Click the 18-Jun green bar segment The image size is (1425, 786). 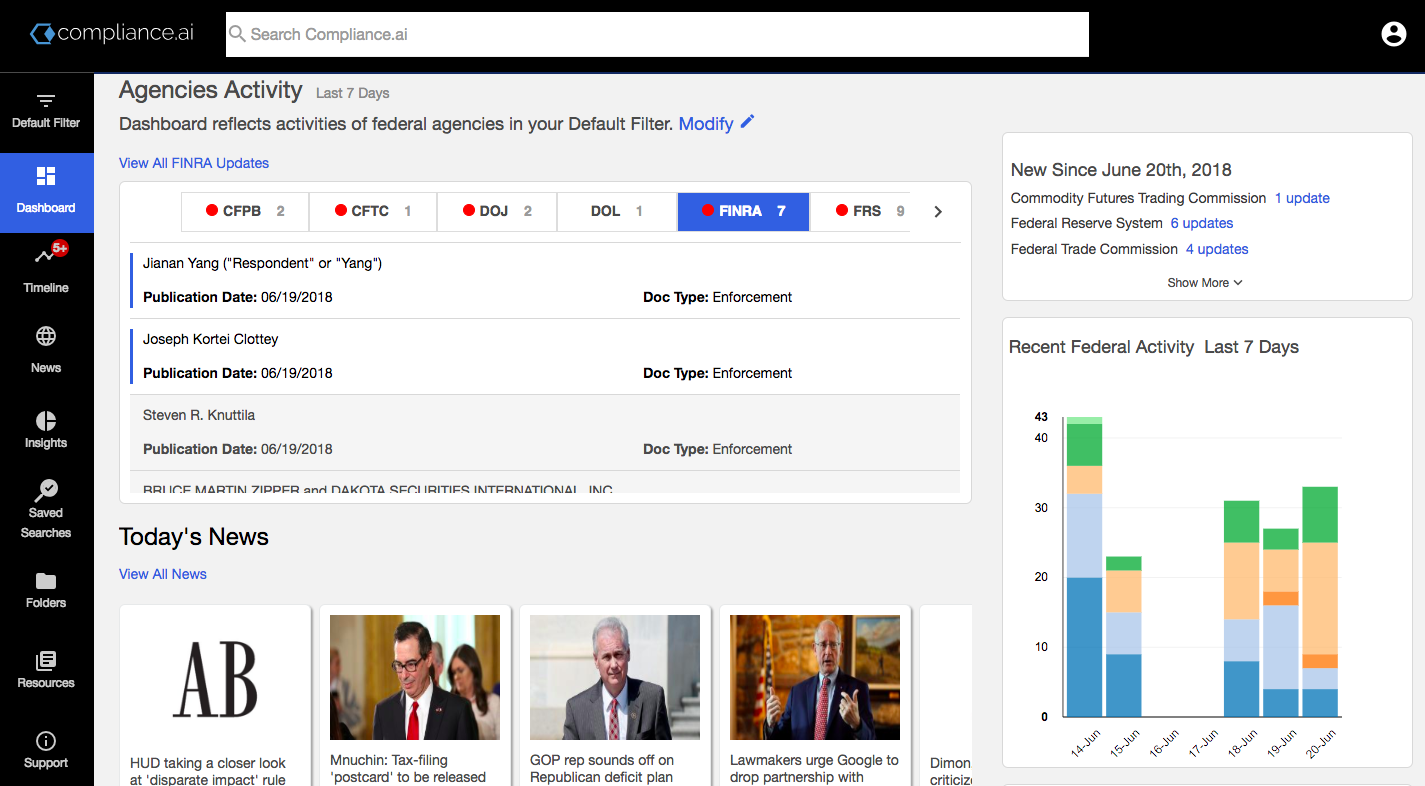1242,522
